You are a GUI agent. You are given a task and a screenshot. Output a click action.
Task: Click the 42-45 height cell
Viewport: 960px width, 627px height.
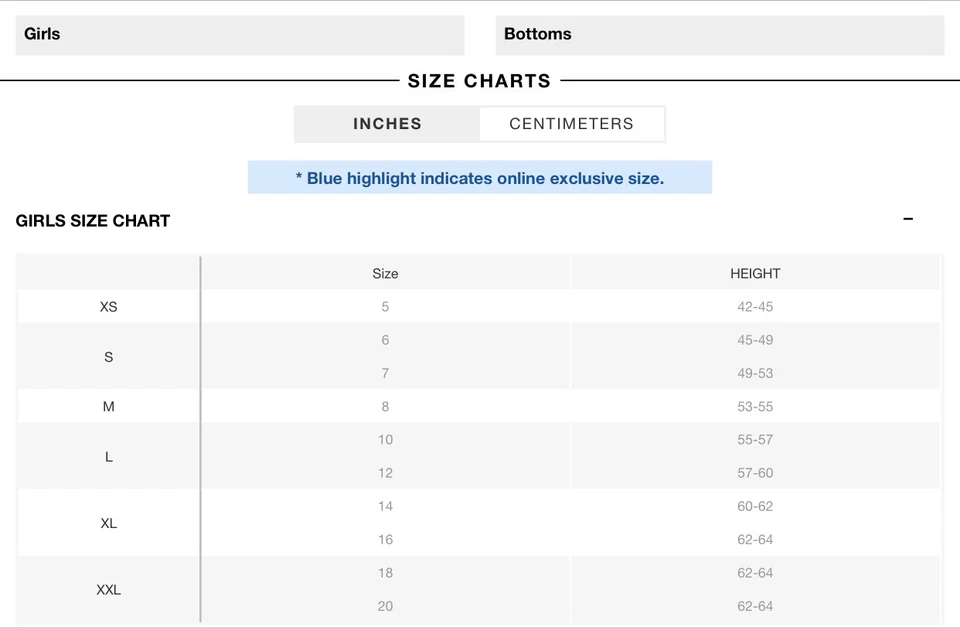pyautogui.click(x=755, y=307)
